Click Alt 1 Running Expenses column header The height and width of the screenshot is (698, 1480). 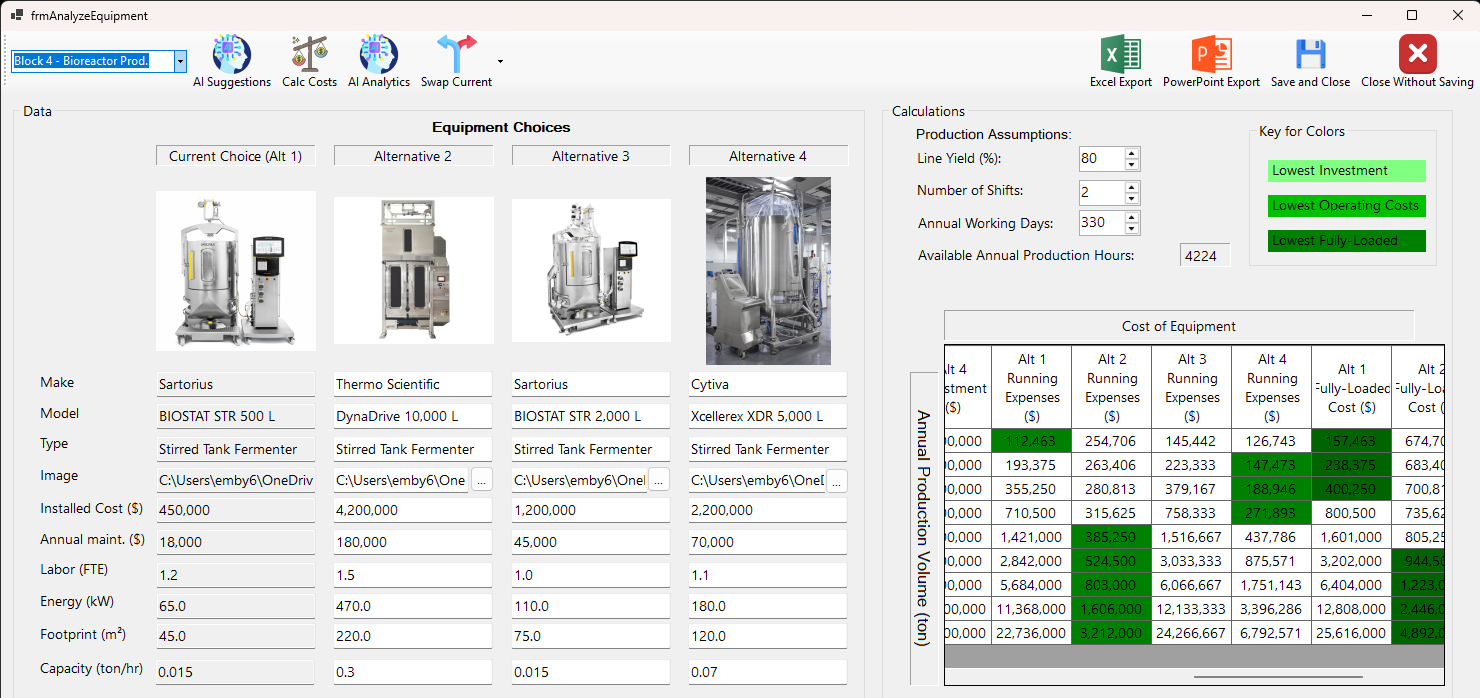tap(1032, 387)
